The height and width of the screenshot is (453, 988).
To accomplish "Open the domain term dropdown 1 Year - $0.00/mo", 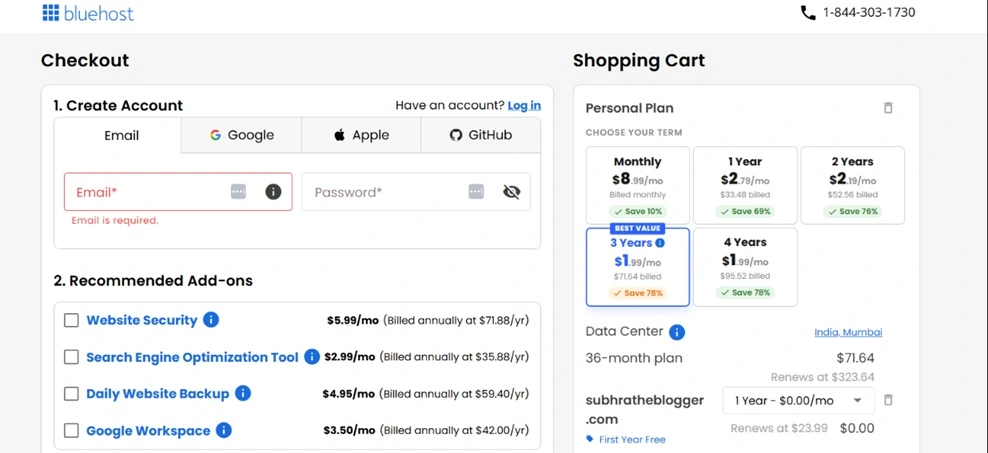I will [798, 400].
